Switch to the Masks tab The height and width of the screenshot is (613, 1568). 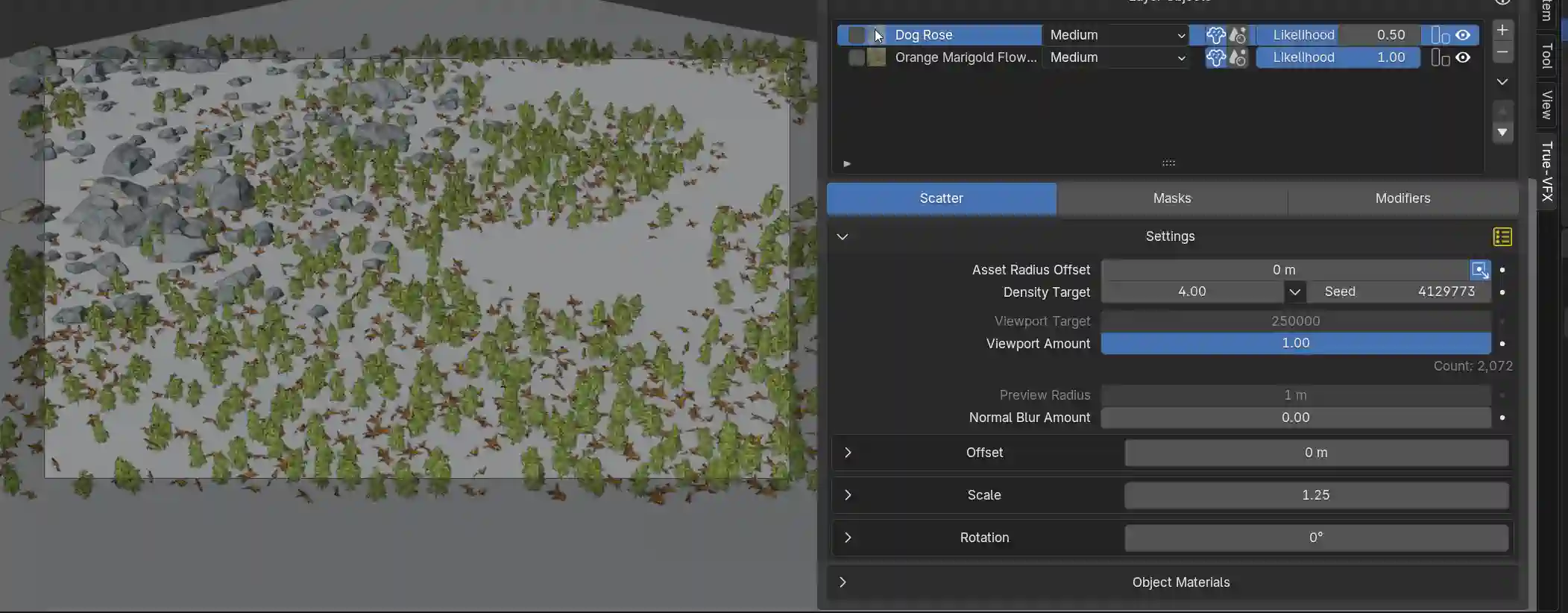pyautogui.click(x=1171, y=198)
